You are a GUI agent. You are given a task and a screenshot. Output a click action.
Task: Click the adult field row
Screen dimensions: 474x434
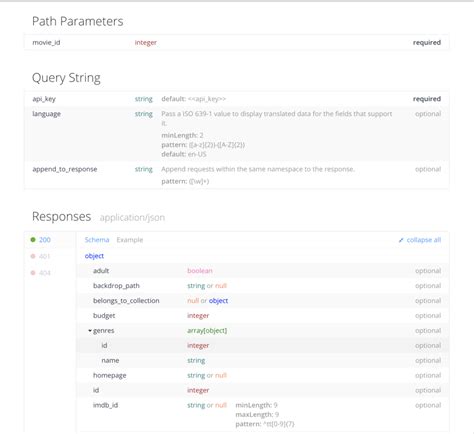click(263, 271)
